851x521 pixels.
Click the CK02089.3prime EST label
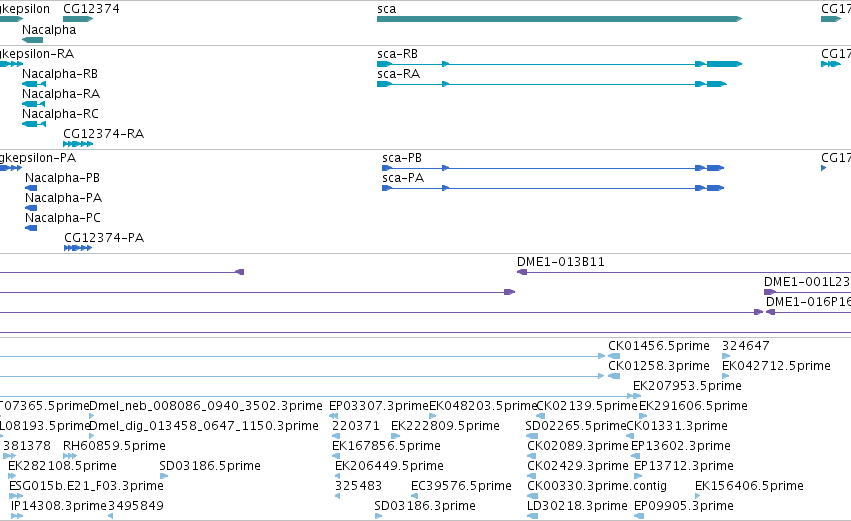577,447
